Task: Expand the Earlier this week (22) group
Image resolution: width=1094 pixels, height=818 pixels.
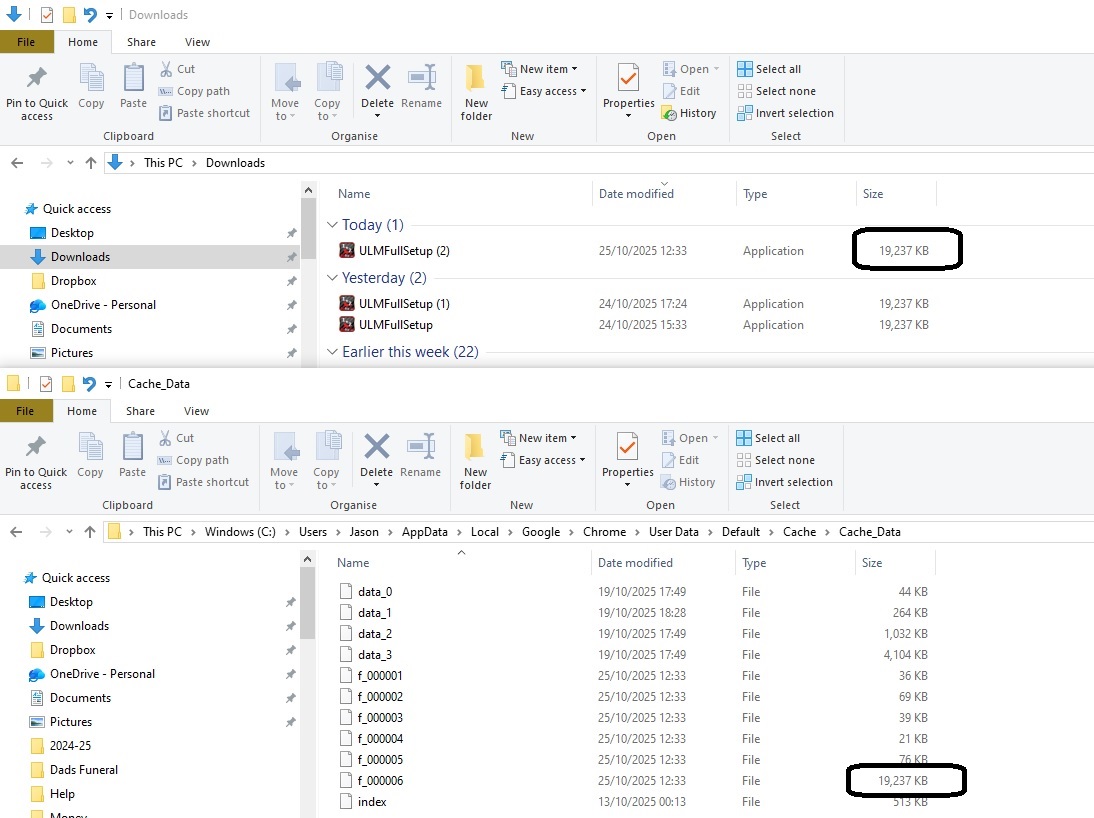Action: pos(333,352)
